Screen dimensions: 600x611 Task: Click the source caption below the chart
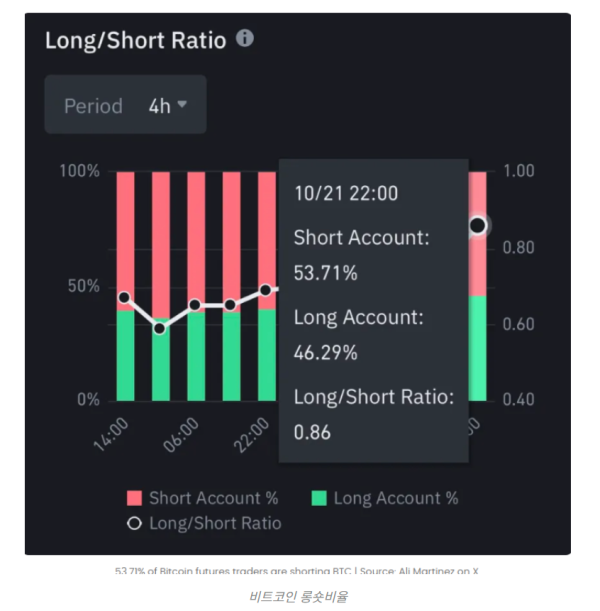pos(297,571)
